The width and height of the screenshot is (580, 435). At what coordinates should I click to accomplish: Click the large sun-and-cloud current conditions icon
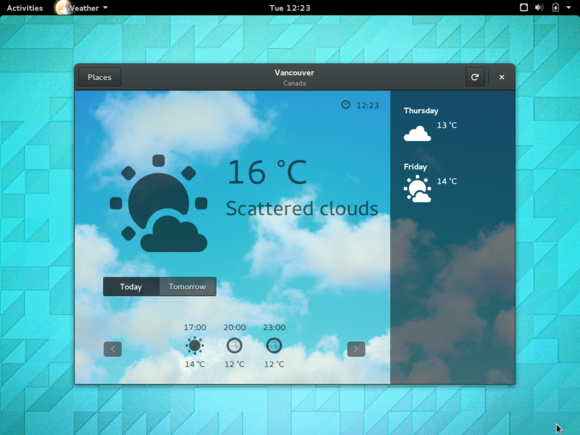tap(159, 203)
